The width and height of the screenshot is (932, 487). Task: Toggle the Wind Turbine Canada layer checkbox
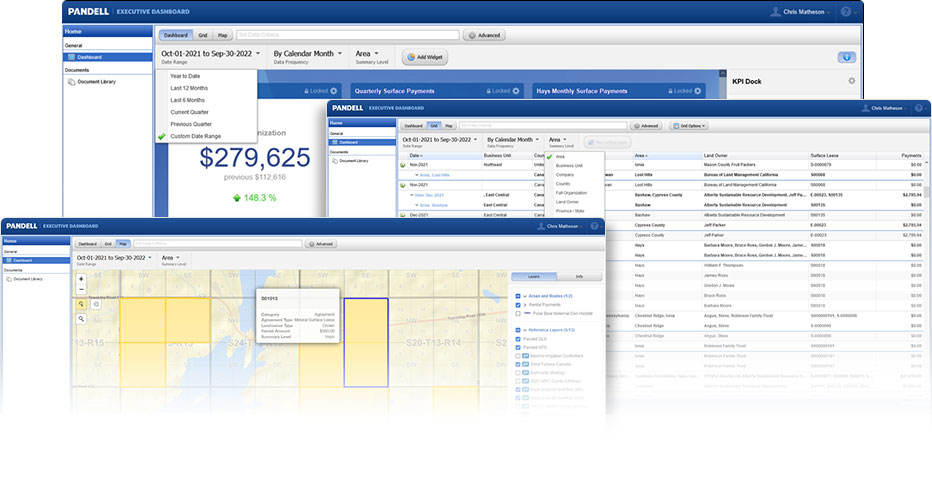coord(518,364)
